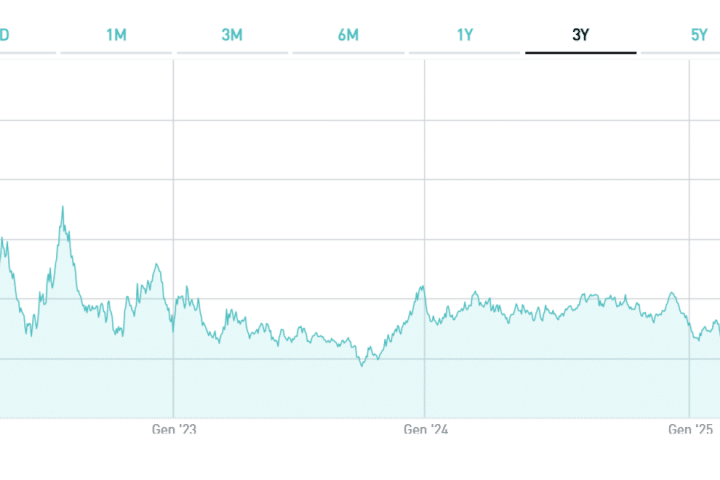Click the black underline beneath 3Y
Image resolution: width=720 pixels, height=480 pixels.
(x=581, y=52)
